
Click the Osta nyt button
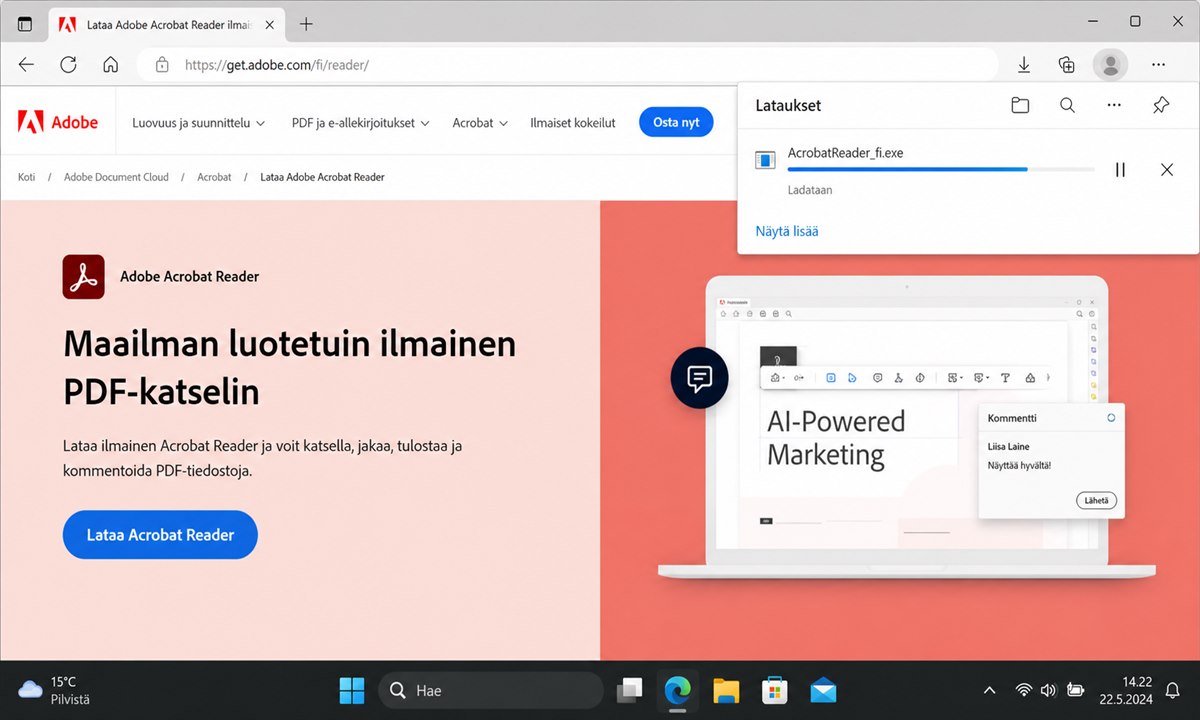(x=676, y=123)
